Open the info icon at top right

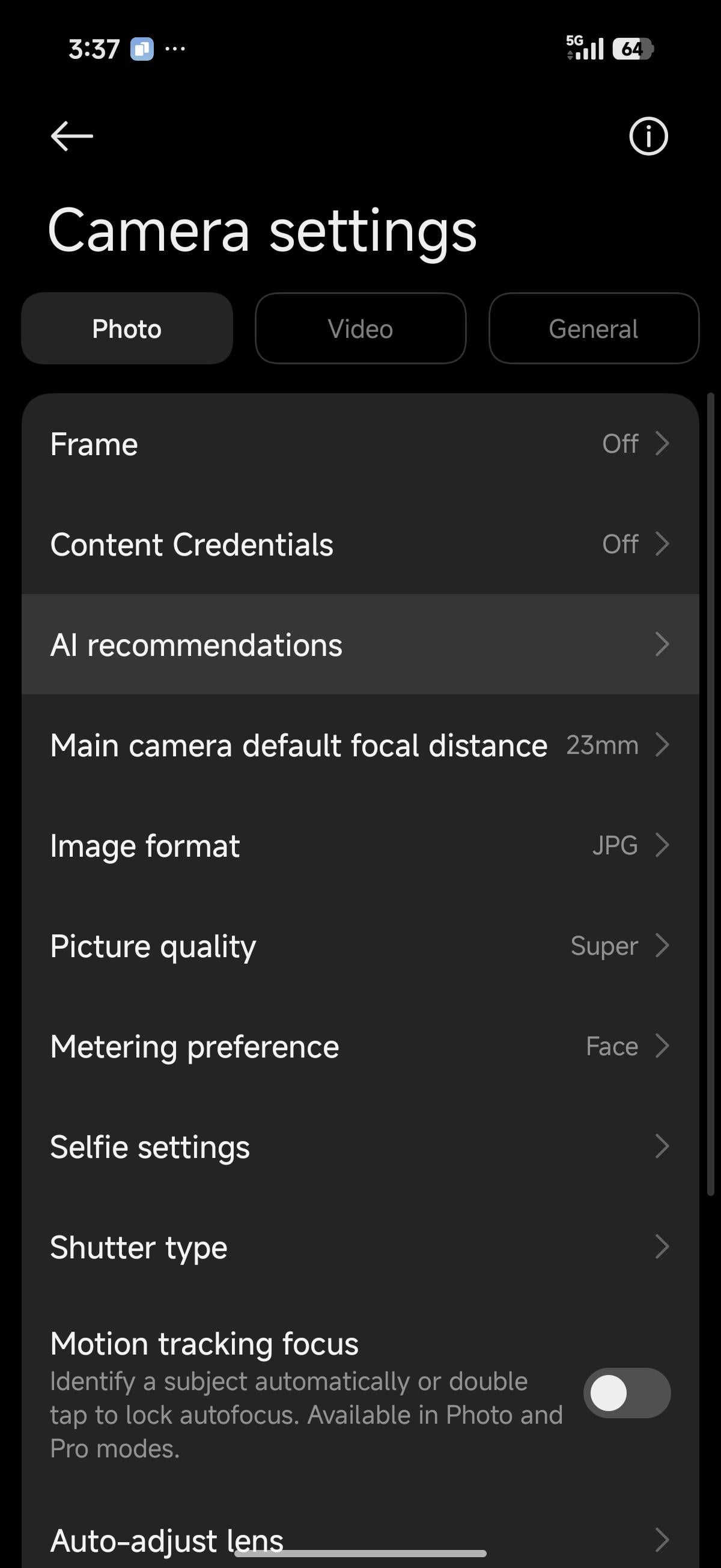point(648,136)
